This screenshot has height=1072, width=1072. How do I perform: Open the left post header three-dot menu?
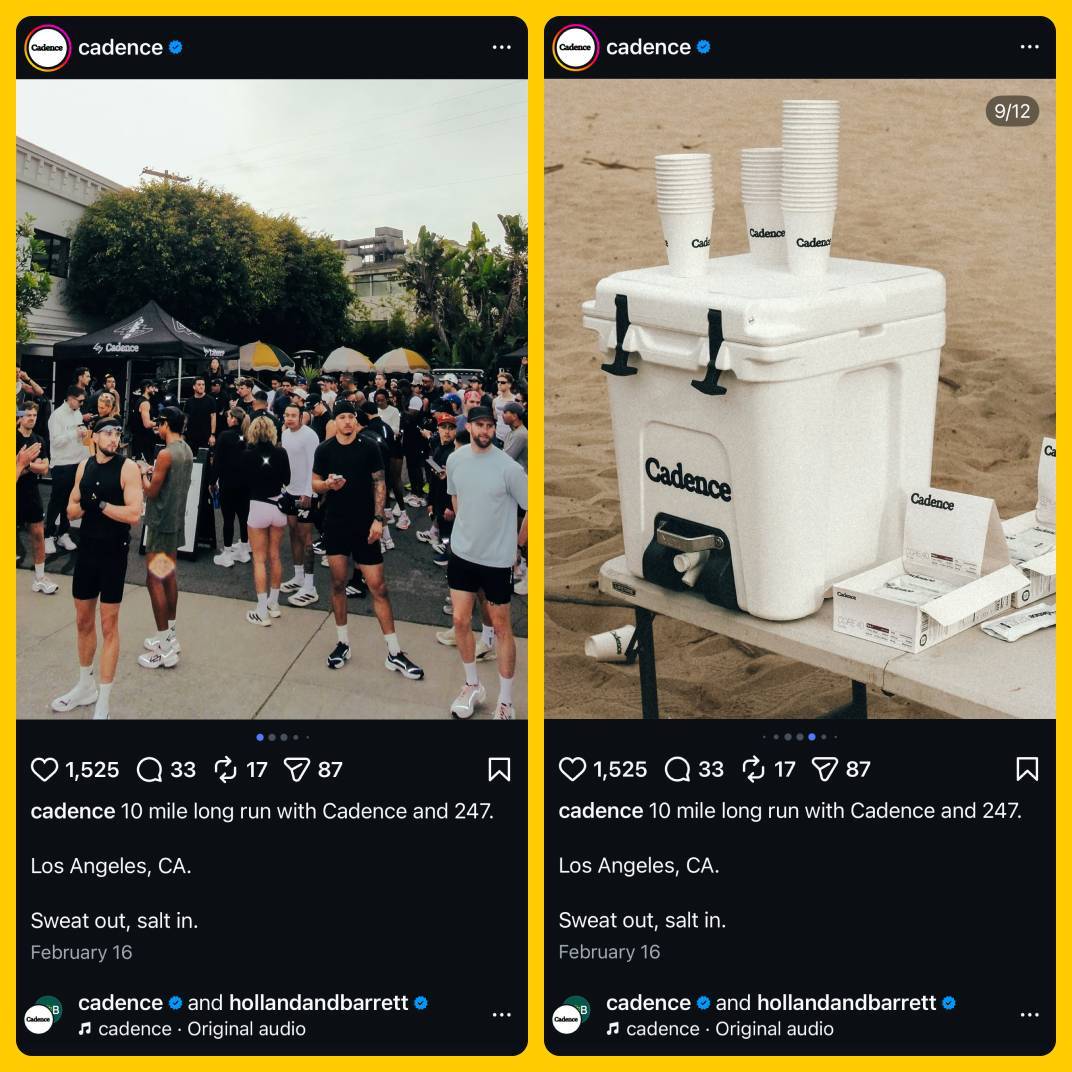tap(501, 47)
